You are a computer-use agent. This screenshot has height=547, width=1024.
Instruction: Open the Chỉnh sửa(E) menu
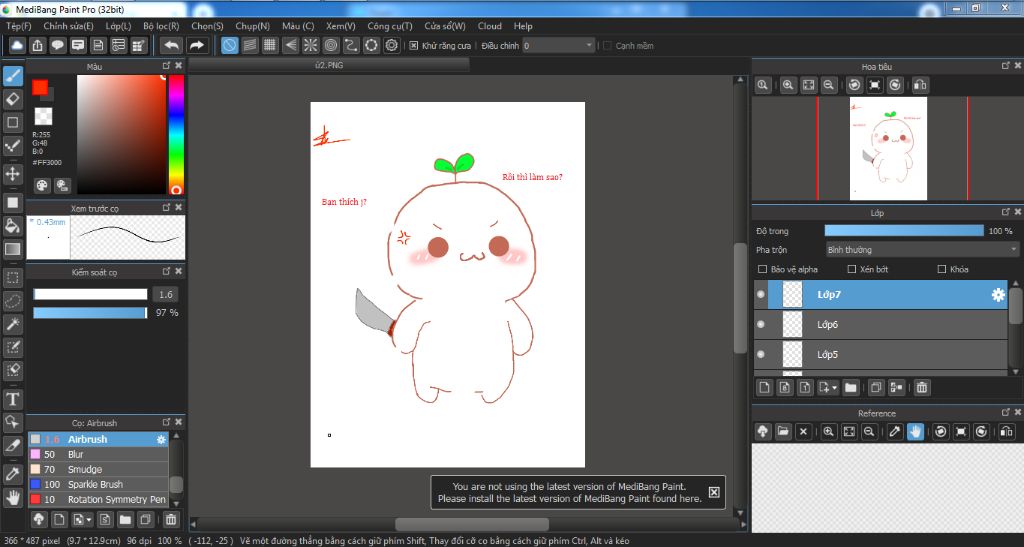(69, 26)
